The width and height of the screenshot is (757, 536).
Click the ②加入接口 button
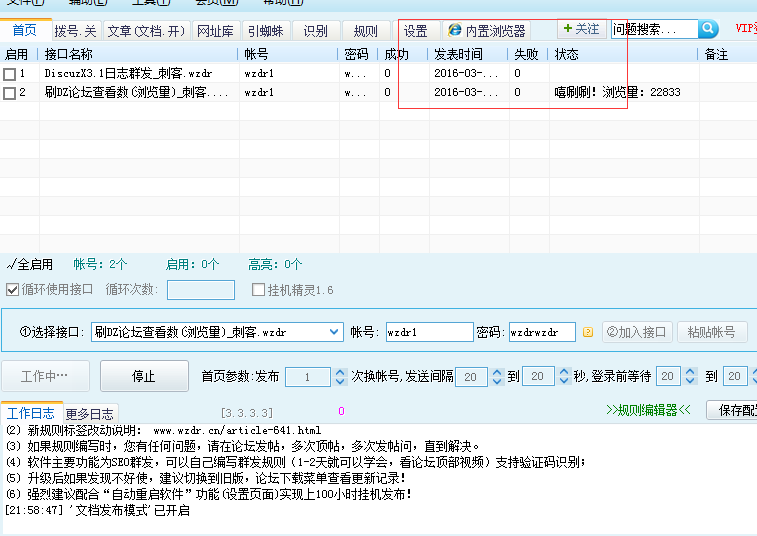637,332
